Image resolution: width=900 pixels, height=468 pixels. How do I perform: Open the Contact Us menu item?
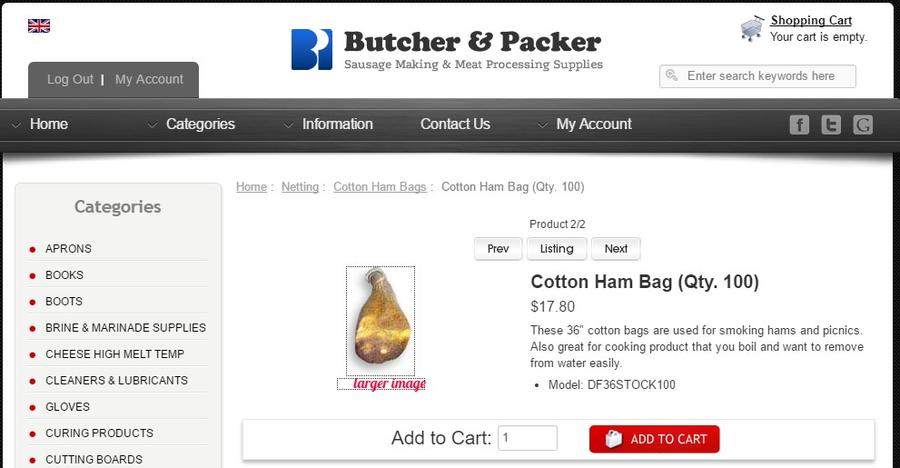point(455,124)
